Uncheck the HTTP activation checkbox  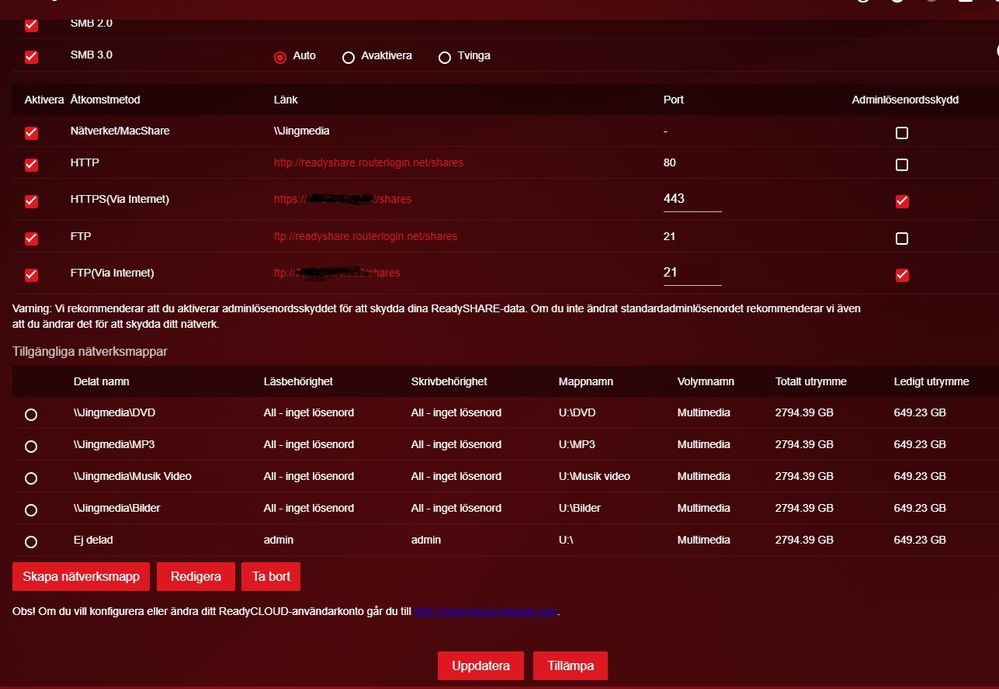click(x=31, y=164)
